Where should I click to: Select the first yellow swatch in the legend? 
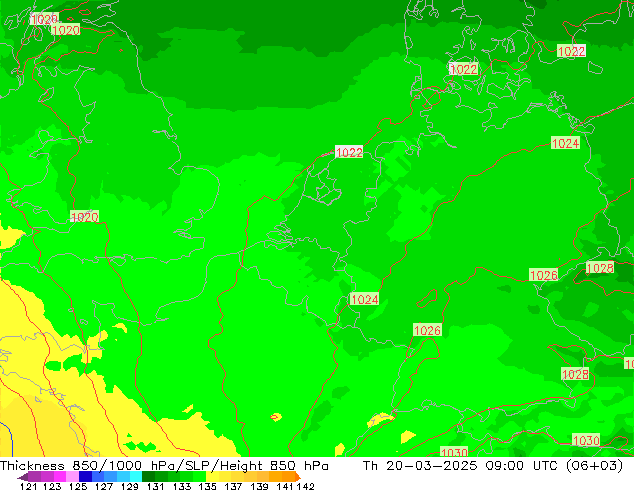[x=212, y=476]
